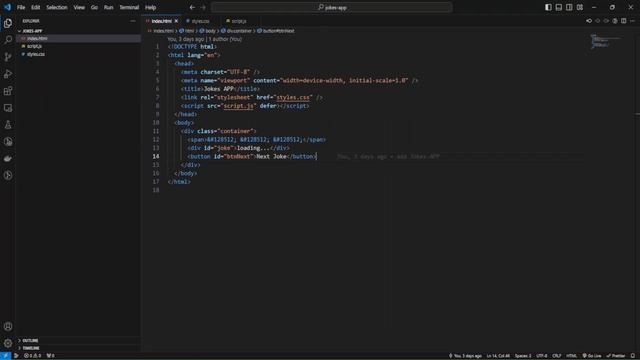Follow the styles.css link in code
Screen dimensions: 640x360
293,97
